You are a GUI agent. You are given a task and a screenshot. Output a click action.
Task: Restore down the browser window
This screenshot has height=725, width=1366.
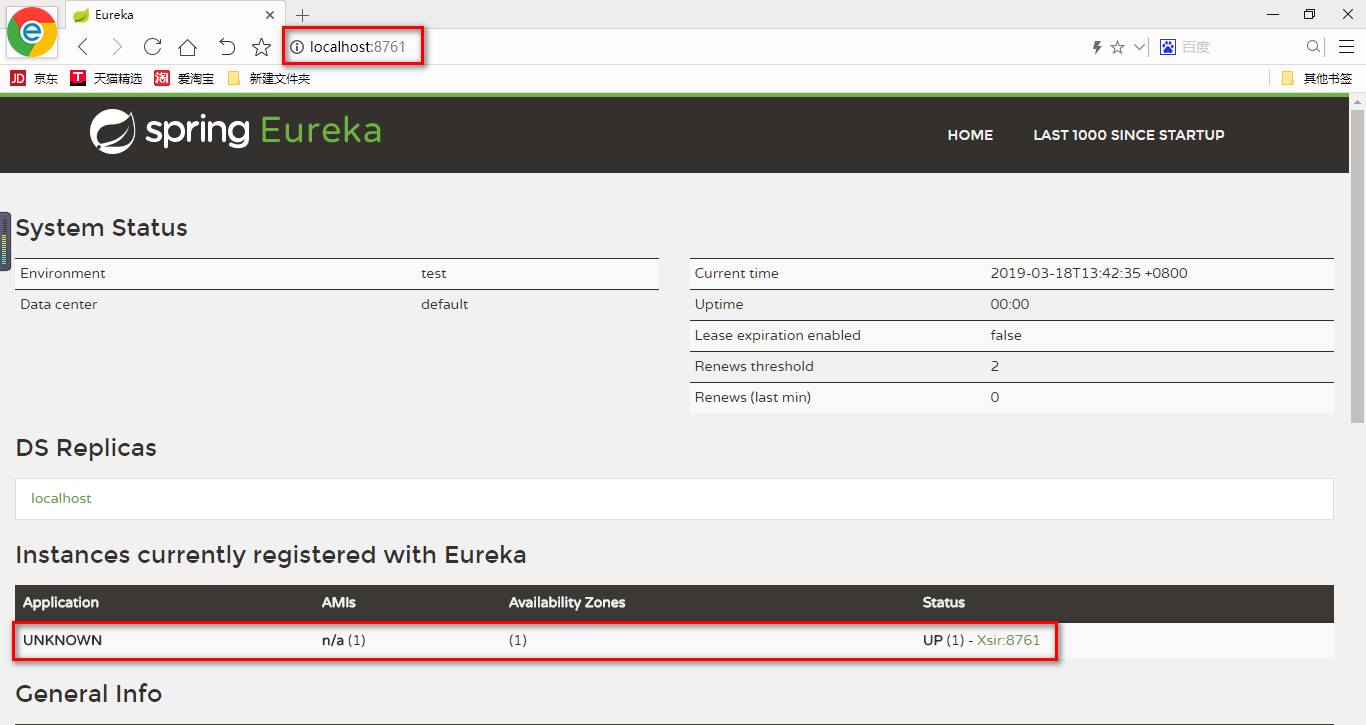(x=1310, y=14)
